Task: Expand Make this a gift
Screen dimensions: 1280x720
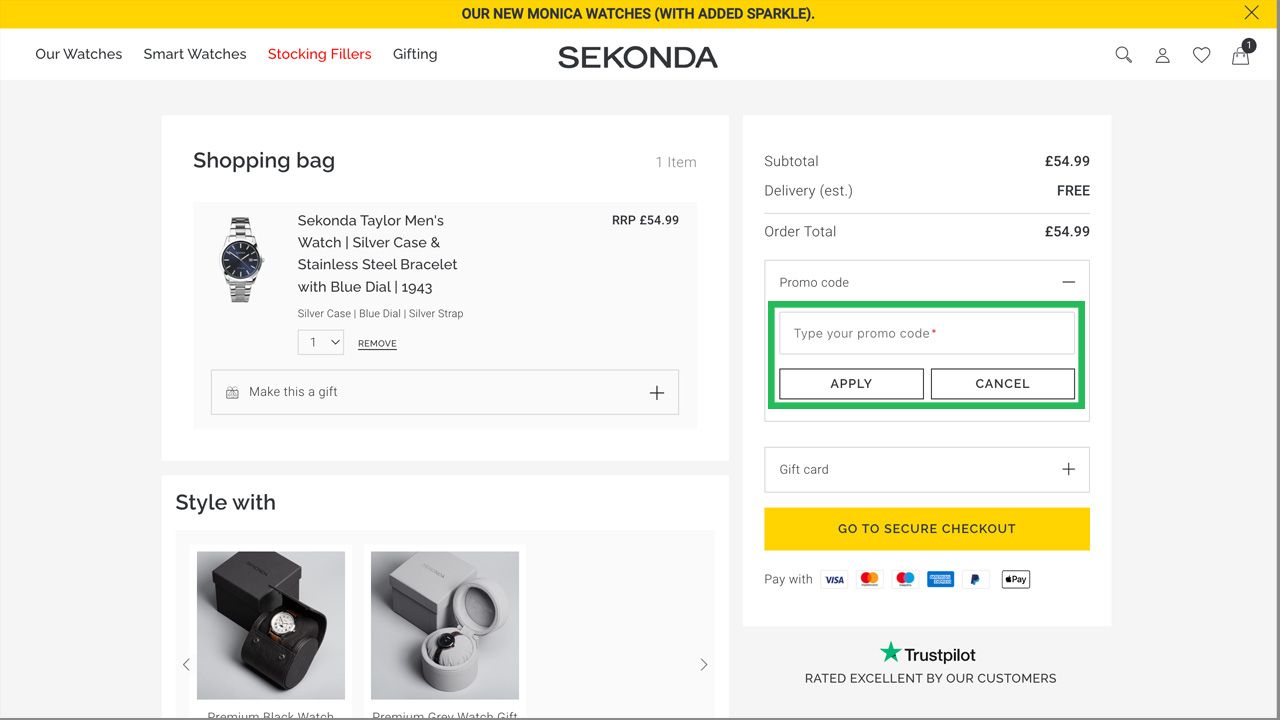Action: coord(656,392)
